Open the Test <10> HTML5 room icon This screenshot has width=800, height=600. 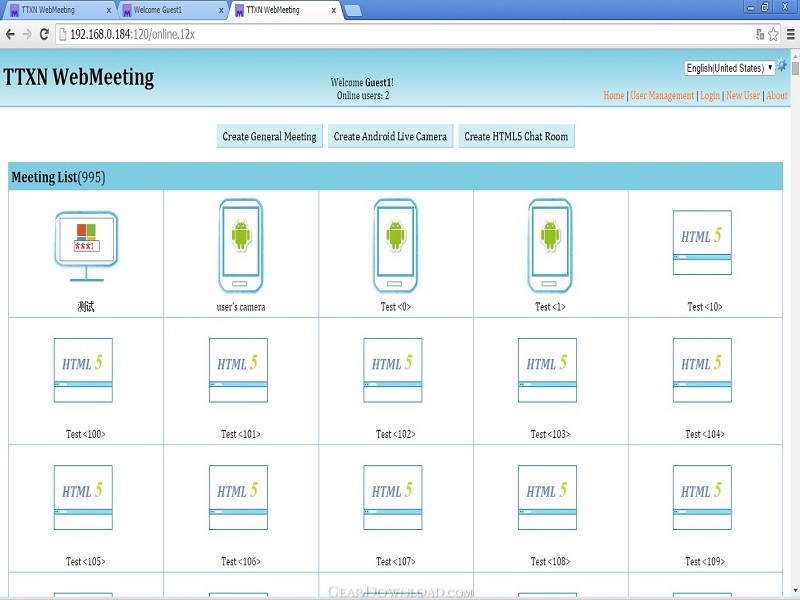[702, 243]
